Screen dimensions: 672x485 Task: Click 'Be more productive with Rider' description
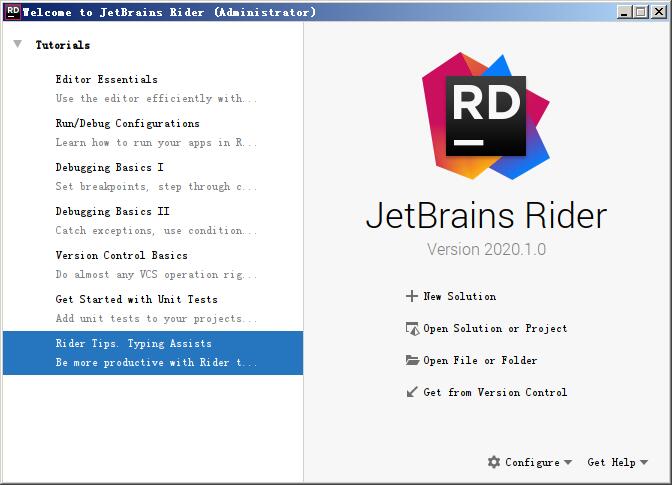click(x=156, y=362)
